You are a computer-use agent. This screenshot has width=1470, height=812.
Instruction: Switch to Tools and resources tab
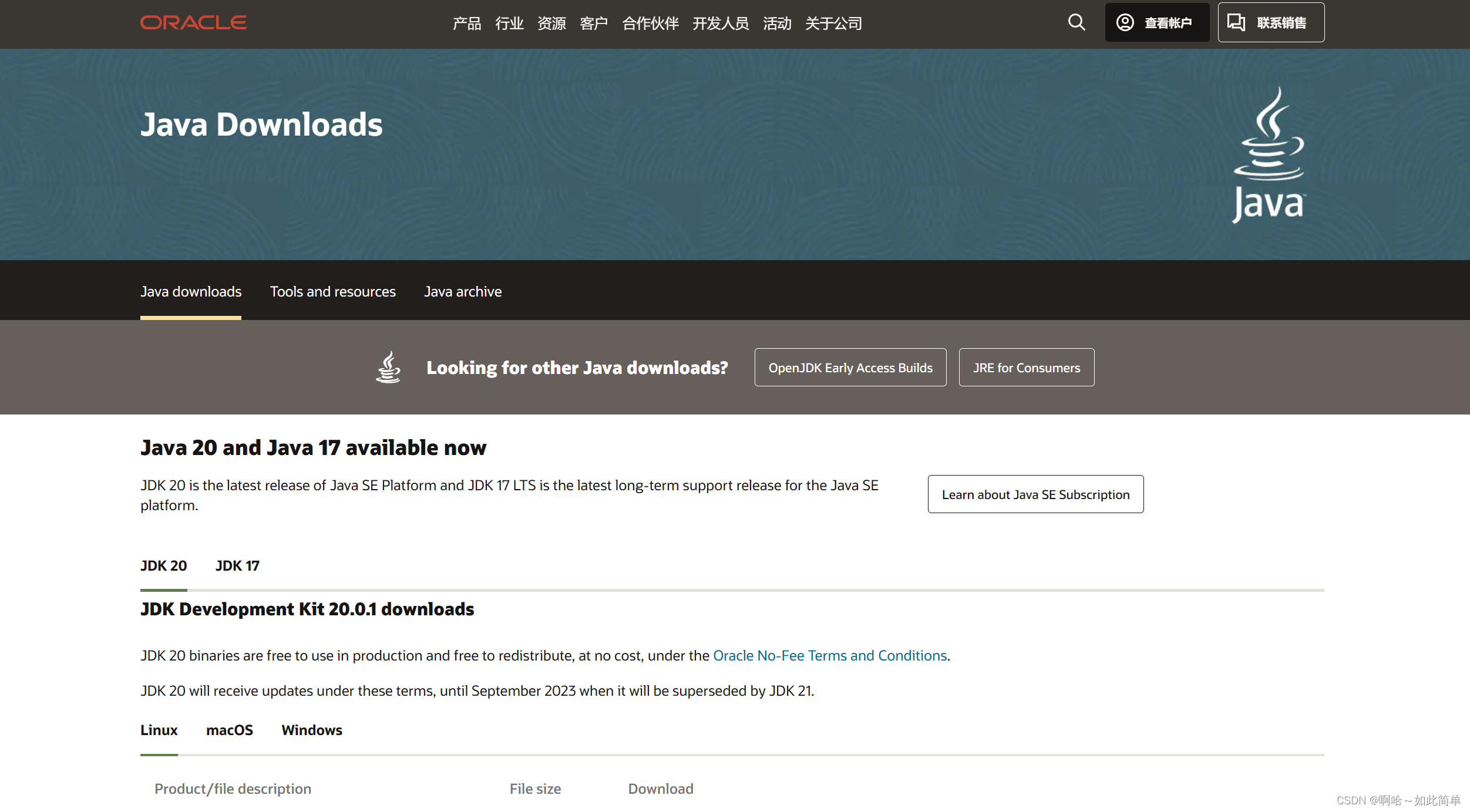pos(332,292)
